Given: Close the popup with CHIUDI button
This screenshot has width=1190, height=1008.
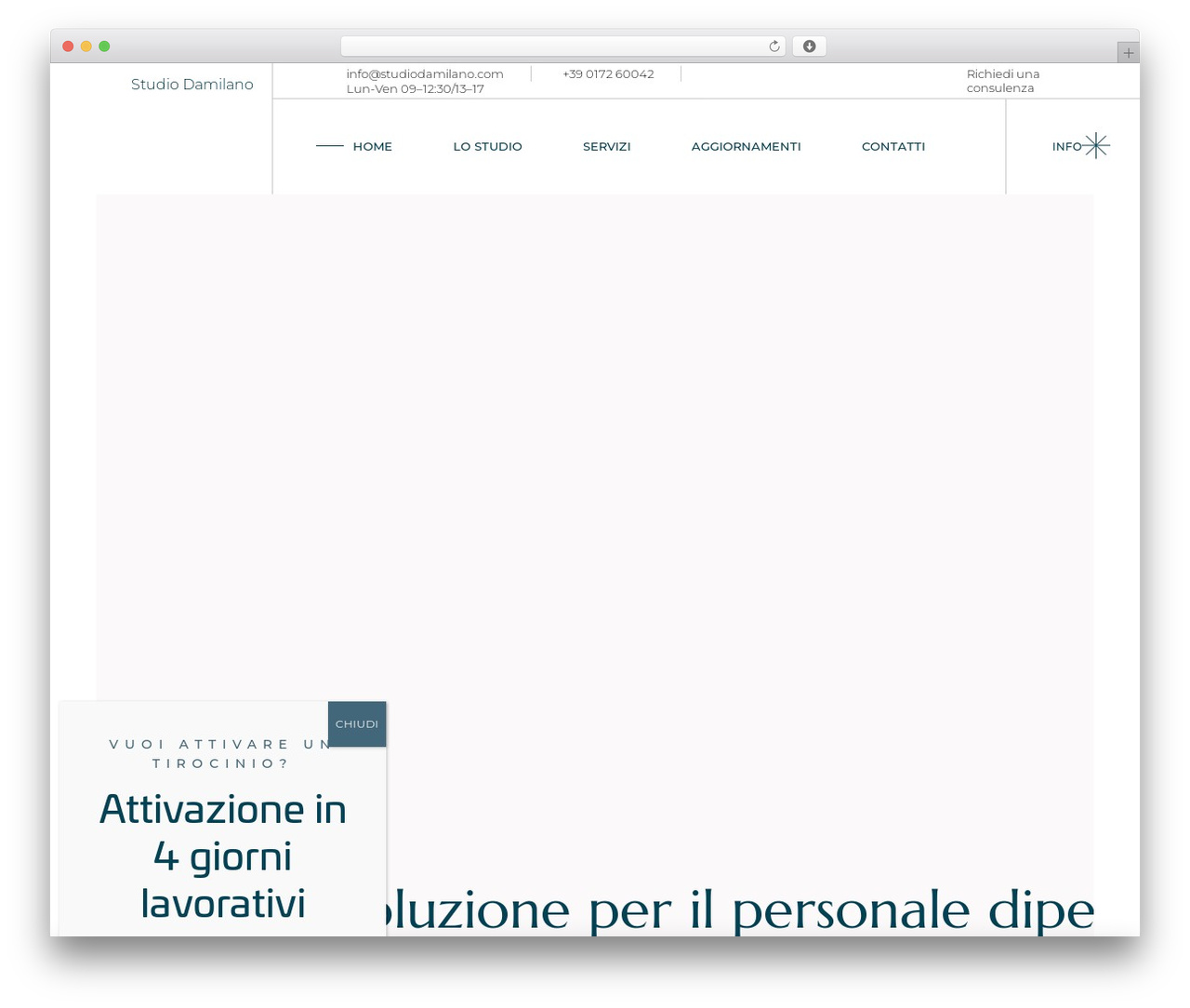Looking at the screenshot, I should click(357, 724).
